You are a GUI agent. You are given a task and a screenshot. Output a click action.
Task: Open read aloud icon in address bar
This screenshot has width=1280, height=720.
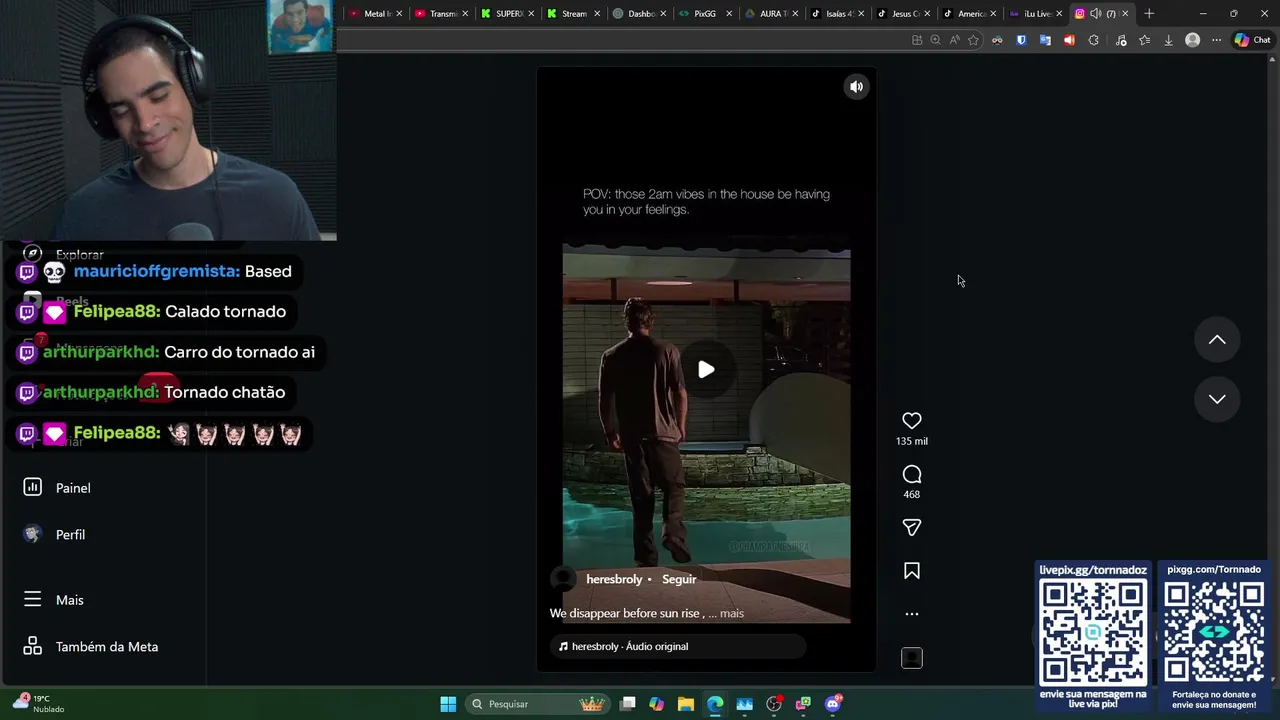click(954, 40)
